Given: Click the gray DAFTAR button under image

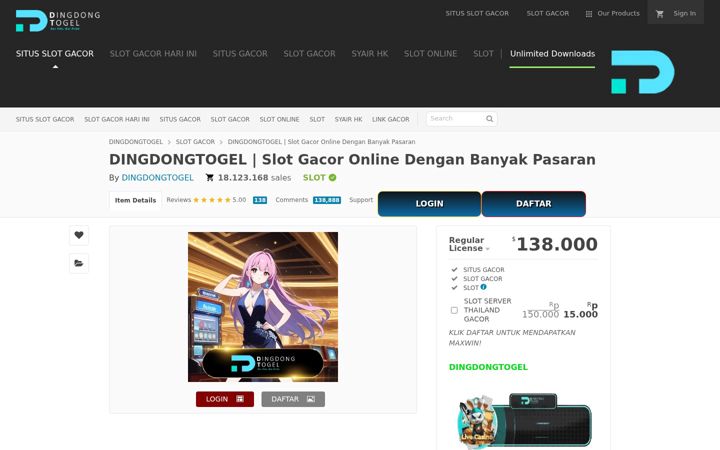Looking at the screenshot, I should [293, 399].
